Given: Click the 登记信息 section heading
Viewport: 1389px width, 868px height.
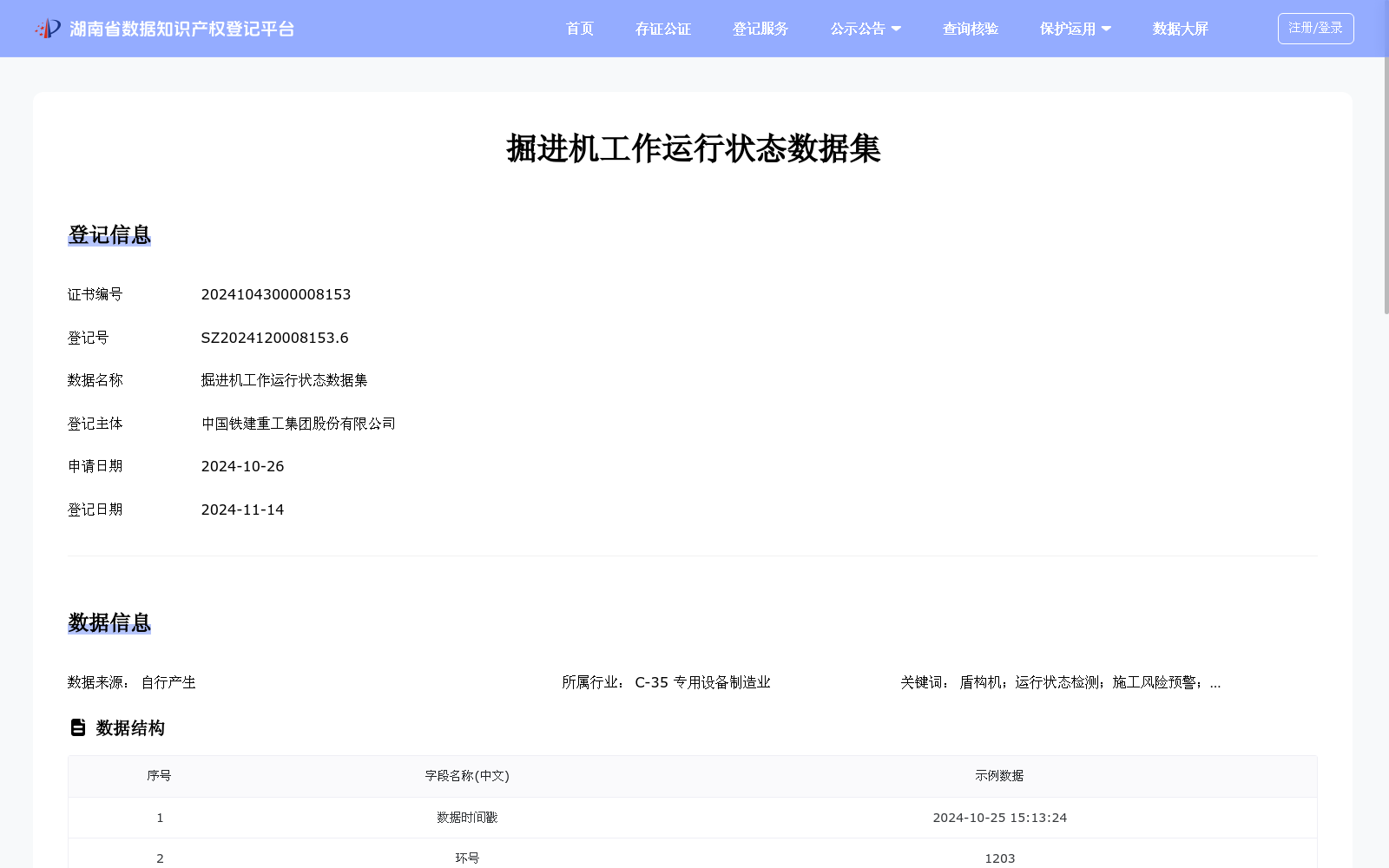Looking at the screenshot, I should [109, 235].
